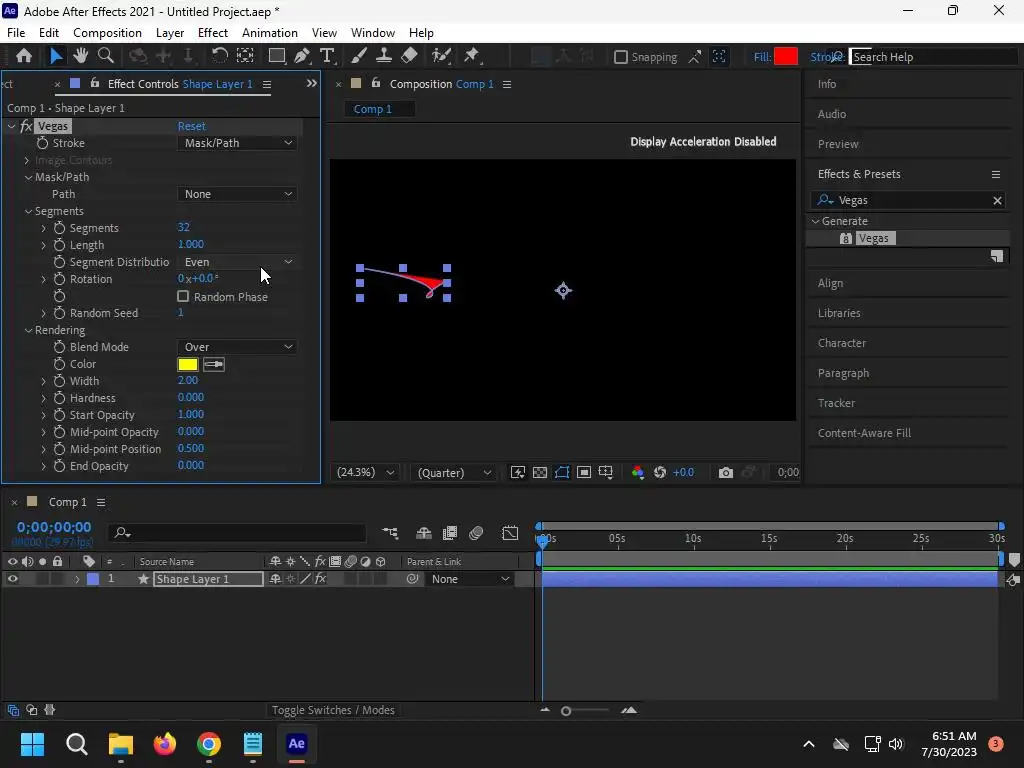
Task: Show channel and color management settings
Action: click(x=638, y=472)
